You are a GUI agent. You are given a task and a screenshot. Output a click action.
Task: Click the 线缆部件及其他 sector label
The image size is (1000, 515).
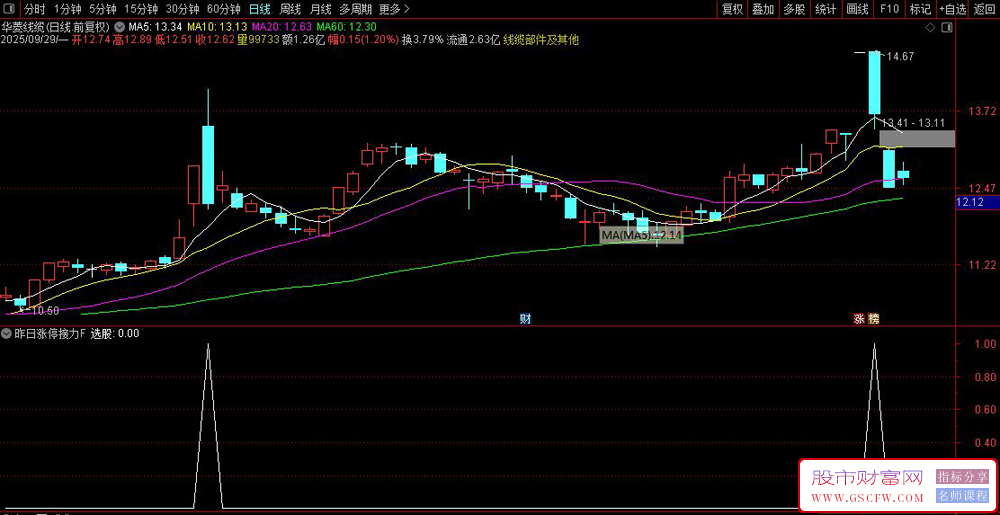tap(540, 40)
